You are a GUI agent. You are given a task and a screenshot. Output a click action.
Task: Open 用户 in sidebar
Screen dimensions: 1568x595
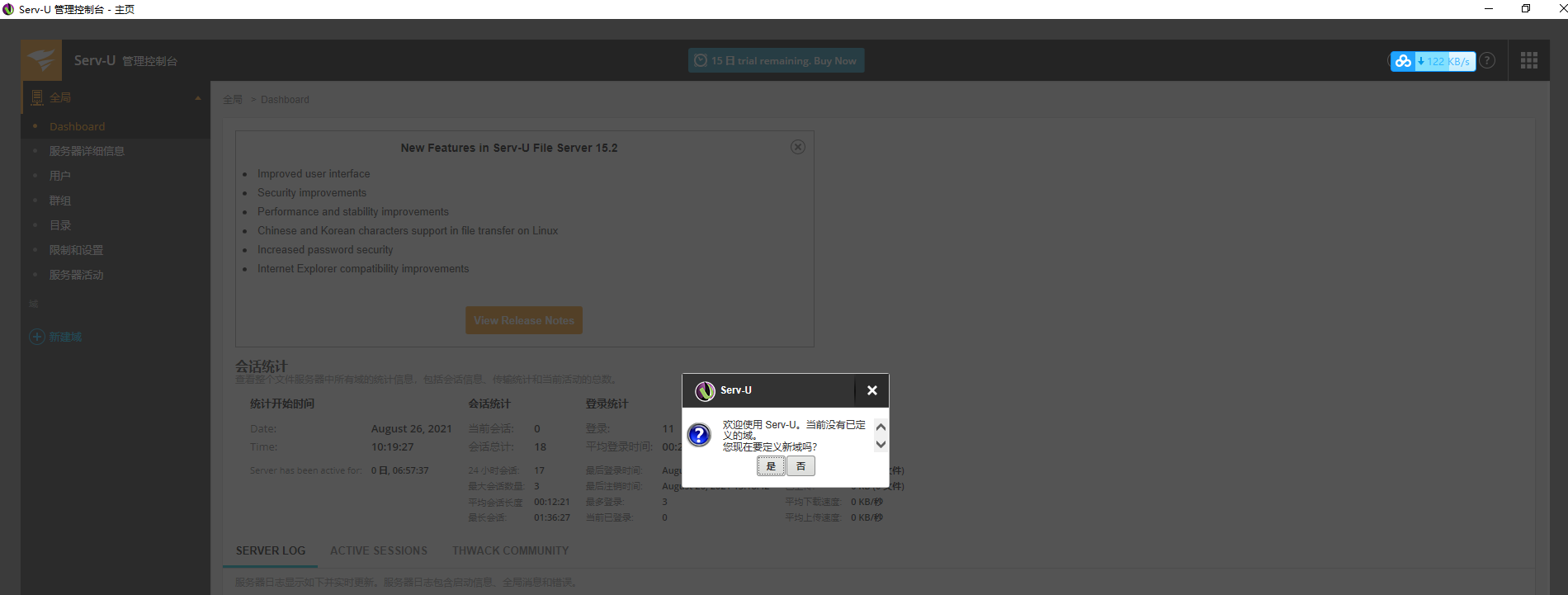[60, 176]
